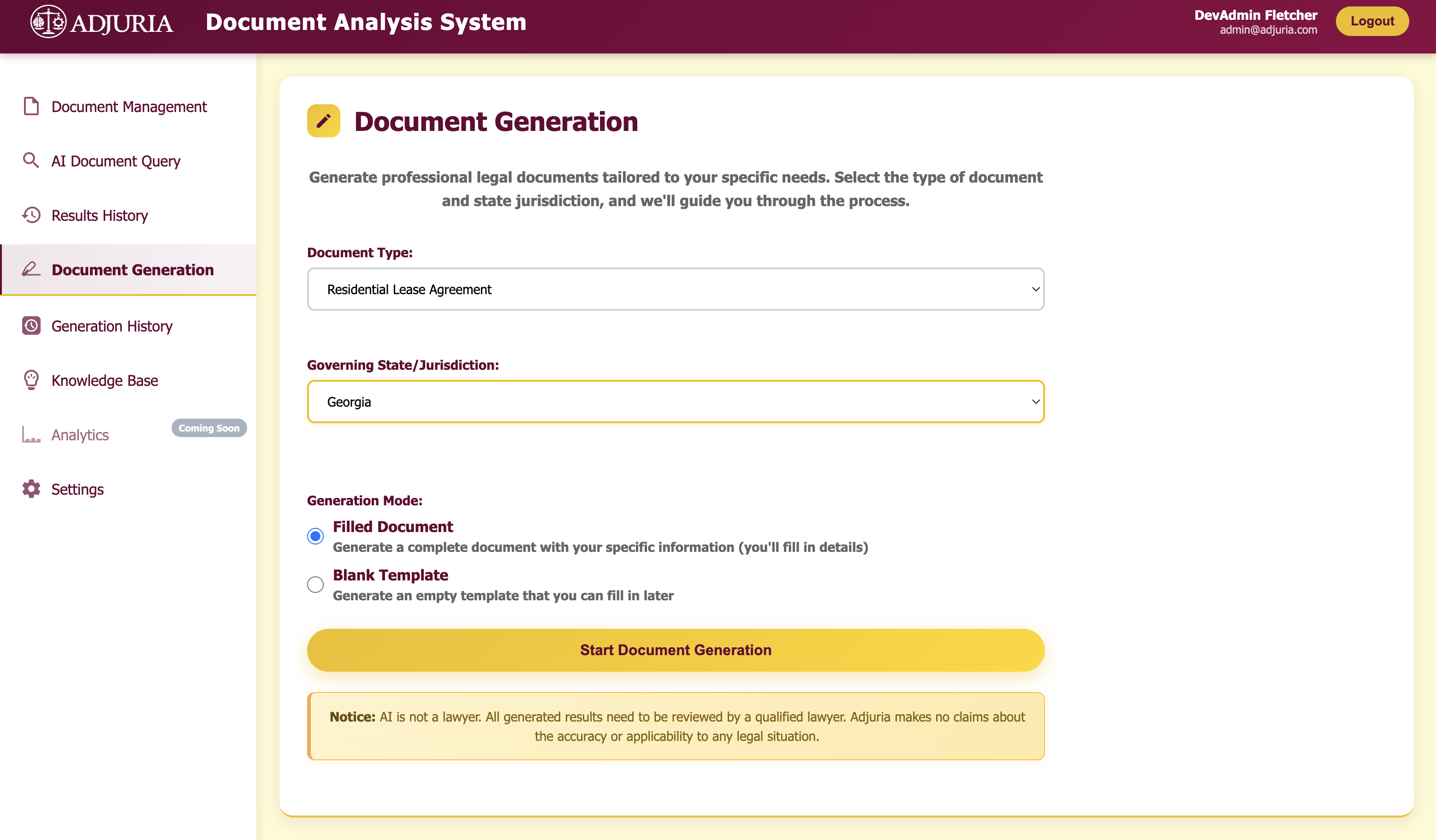Image resolution: width=1436 pixels, height=840 pixels.
Task: Click the Document Generation pen icon in sidebar
Action: [31, 269]
